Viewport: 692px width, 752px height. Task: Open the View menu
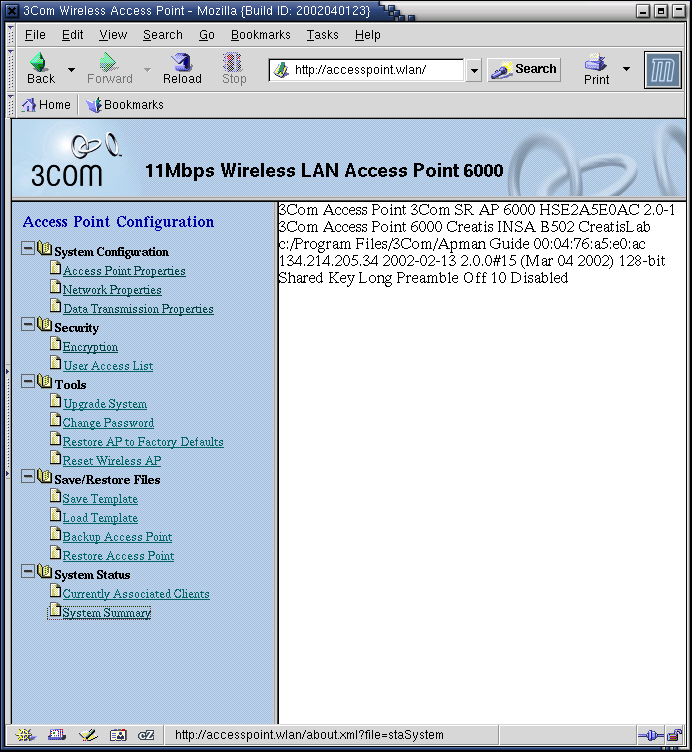[113, 35]
